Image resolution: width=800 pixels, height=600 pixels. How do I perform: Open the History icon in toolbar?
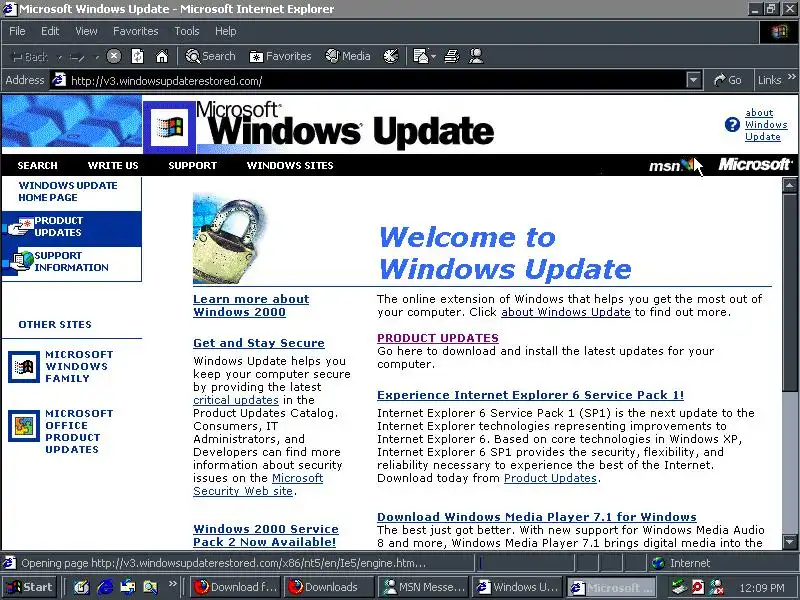[391, 56]
